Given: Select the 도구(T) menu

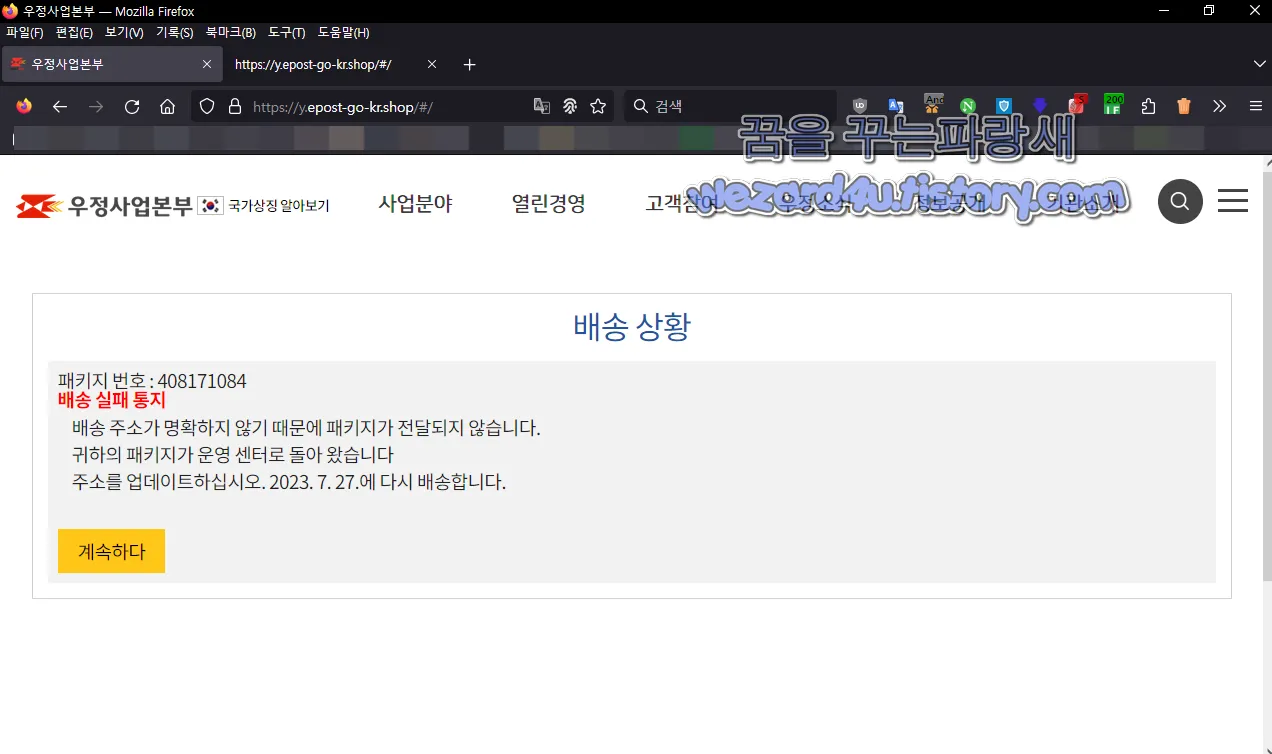Looking at the screenshot, I should coord(286,32).
